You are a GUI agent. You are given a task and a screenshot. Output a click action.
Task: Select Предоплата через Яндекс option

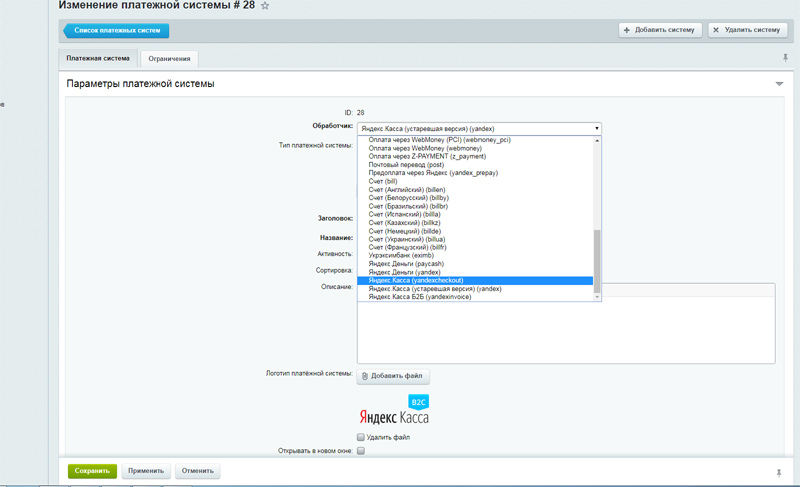tap(476, 173)
